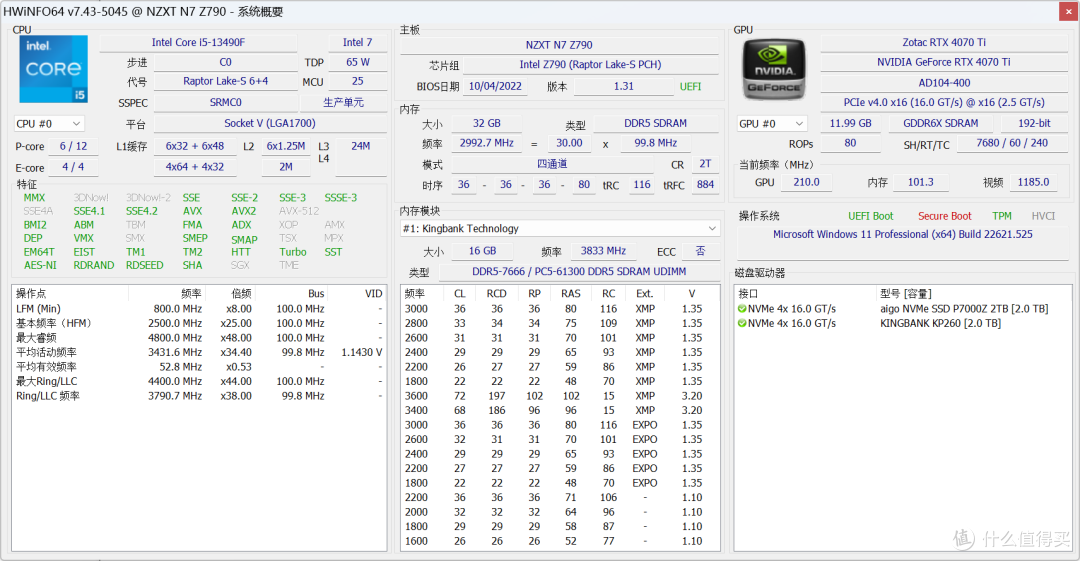
Task: Click the 3600 XMP timing row
Action: [x=560, y=396]
